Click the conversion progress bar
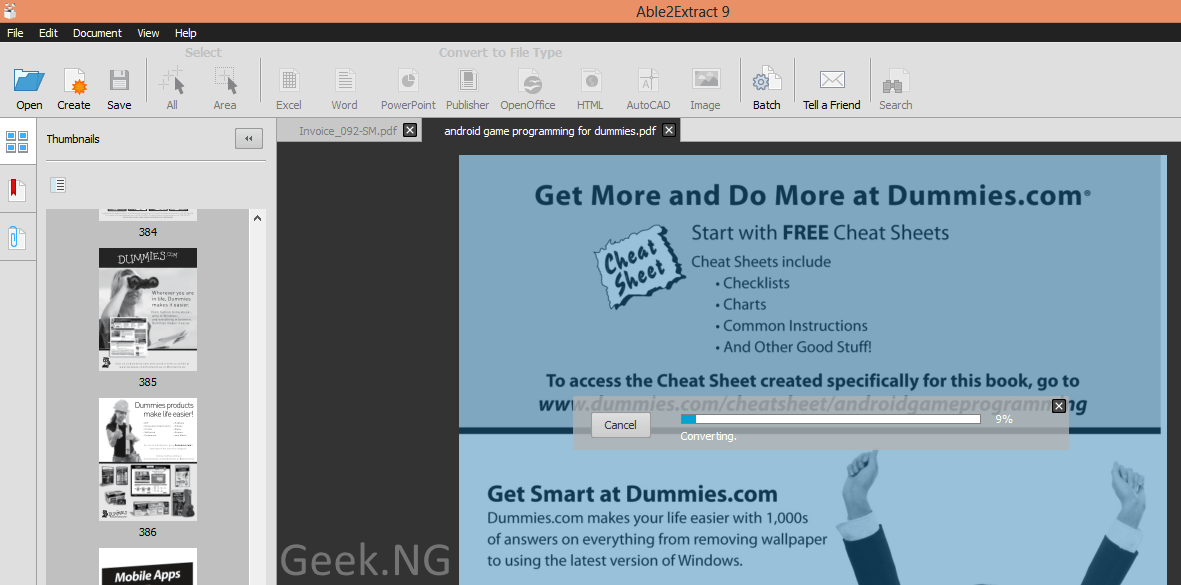 tap(831, 419)
